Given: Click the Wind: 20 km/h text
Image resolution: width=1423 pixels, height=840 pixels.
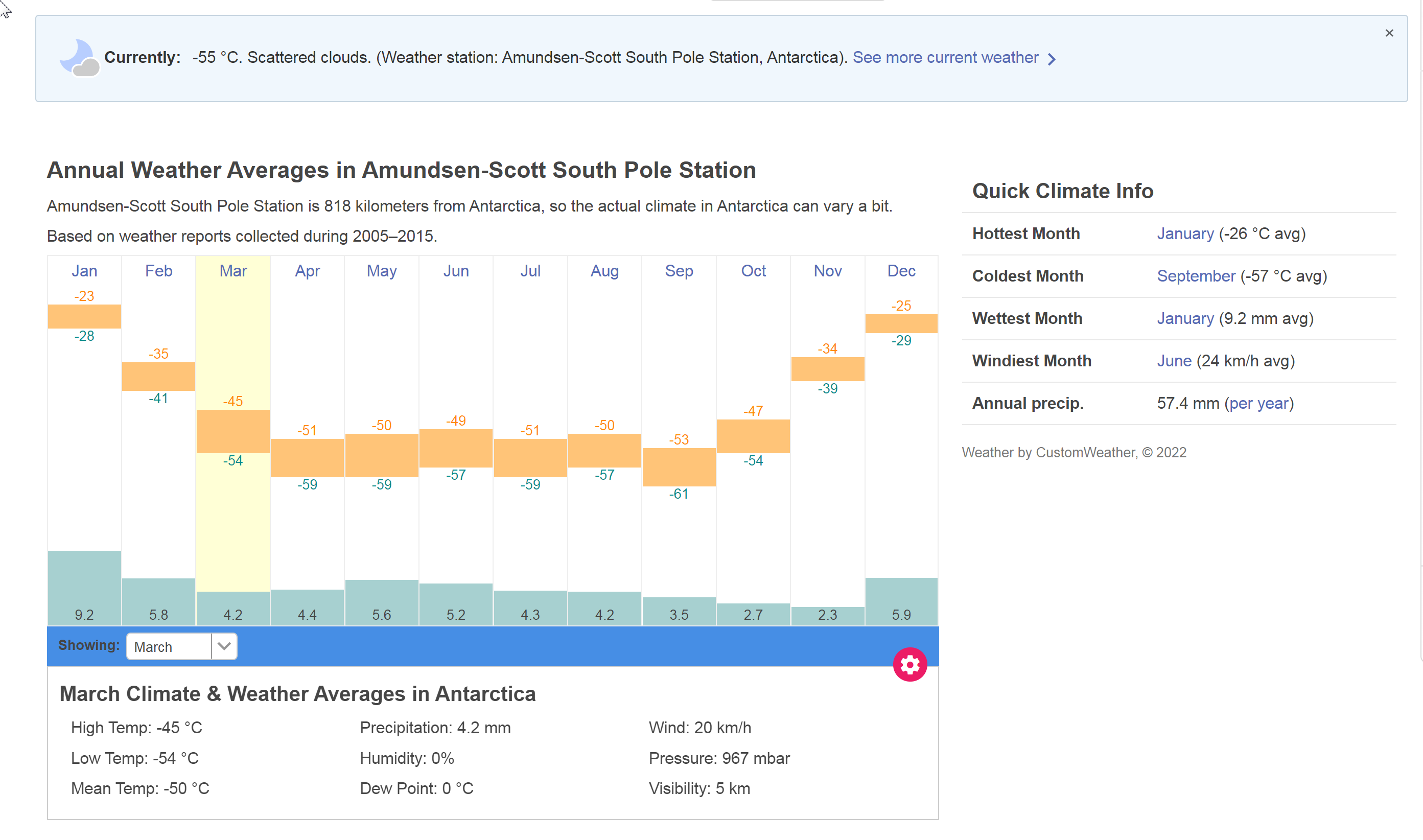Looking at the screenshot, I should coord(700,728).
